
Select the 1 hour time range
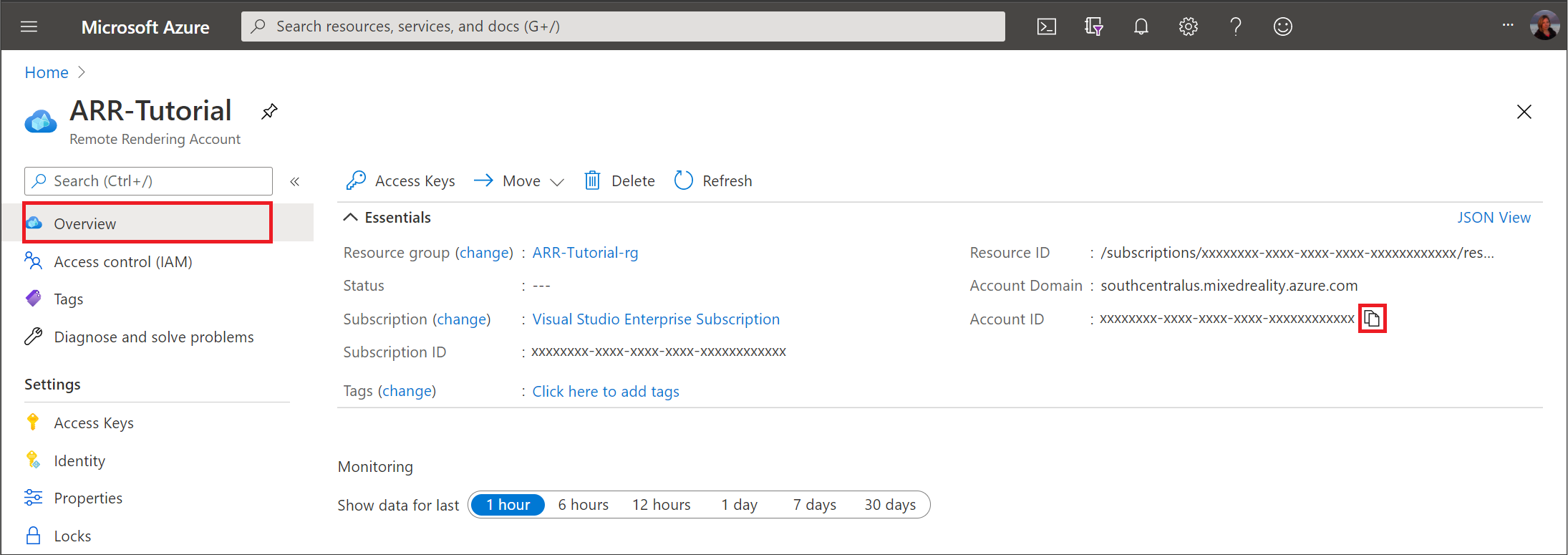[508, 505]
